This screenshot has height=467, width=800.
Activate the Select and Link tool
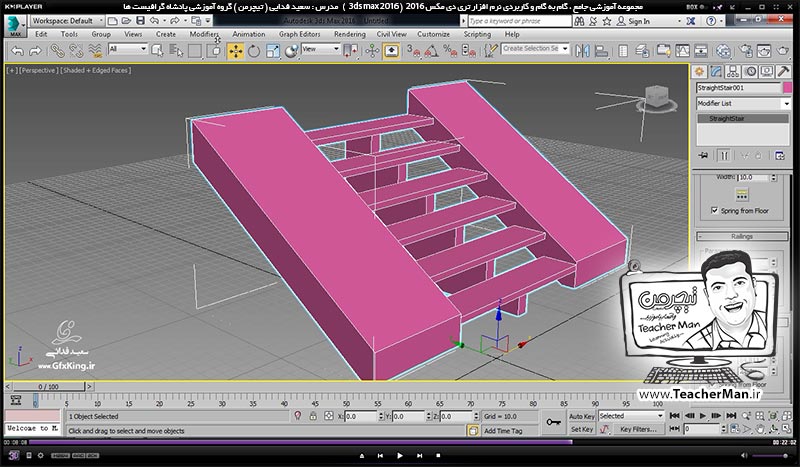57,51
